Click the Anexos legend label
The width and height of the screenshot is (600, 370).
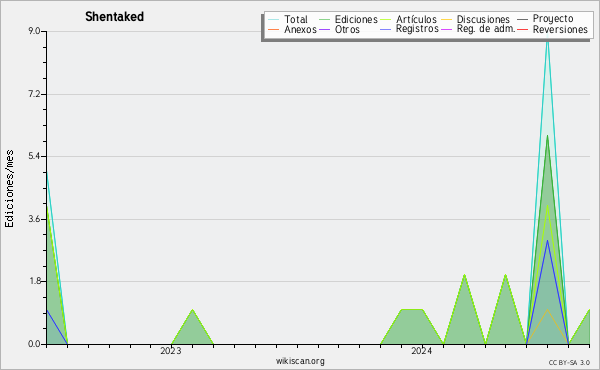click(300, 29)
